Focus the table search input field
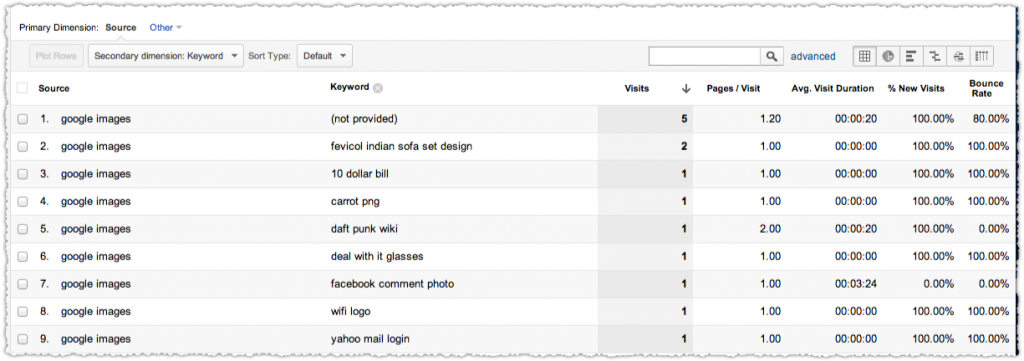The height and width of the screenshot is (361, 1024). 705,56
